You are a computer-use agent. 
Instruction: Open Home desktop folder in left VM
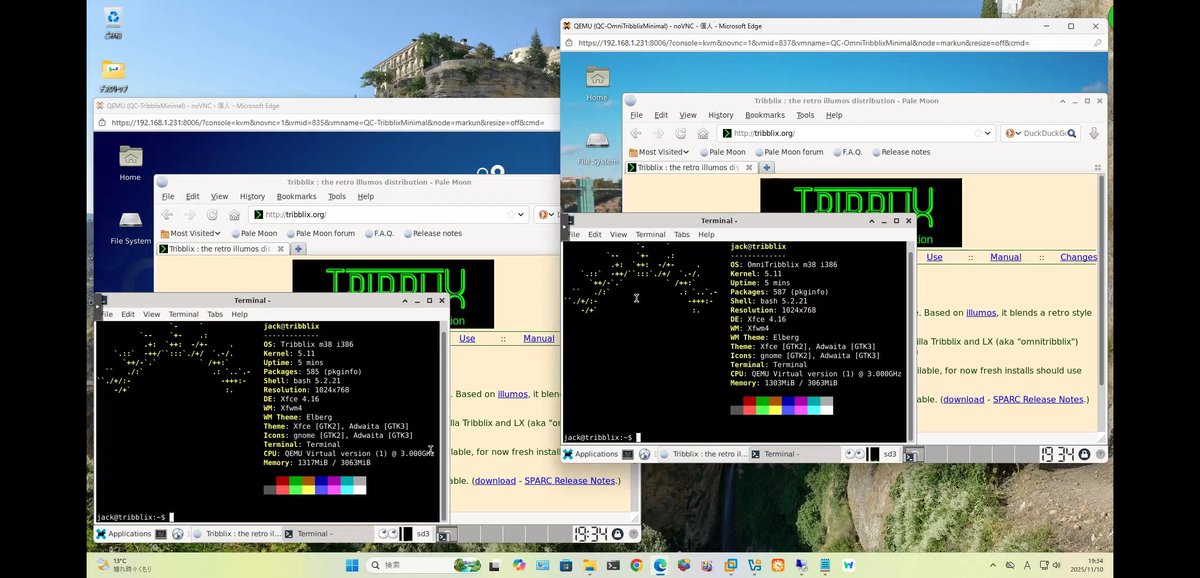tap(130, 161)
